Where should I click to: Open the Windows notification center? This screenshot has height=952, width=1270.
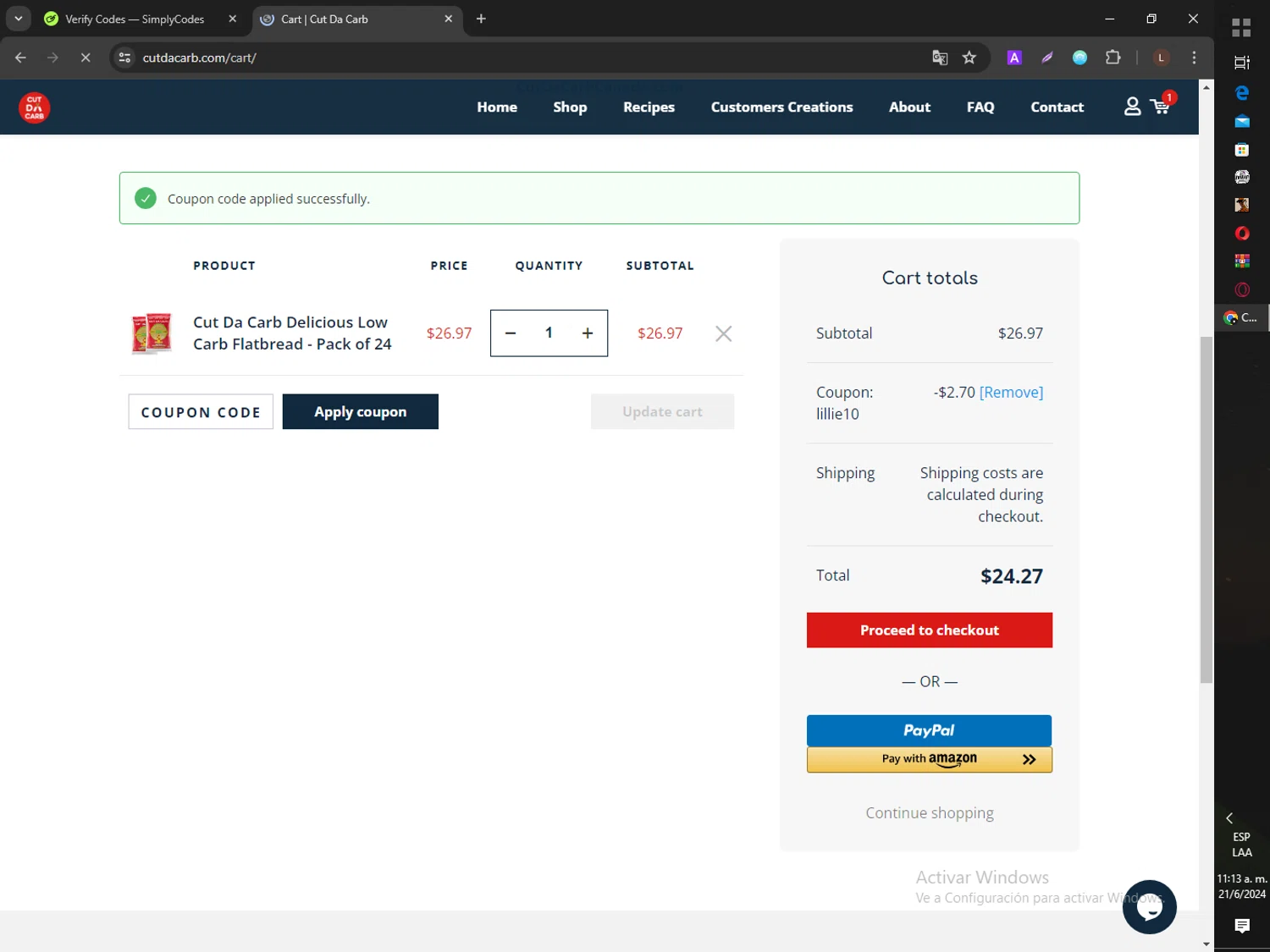[x=1242, y=926]
